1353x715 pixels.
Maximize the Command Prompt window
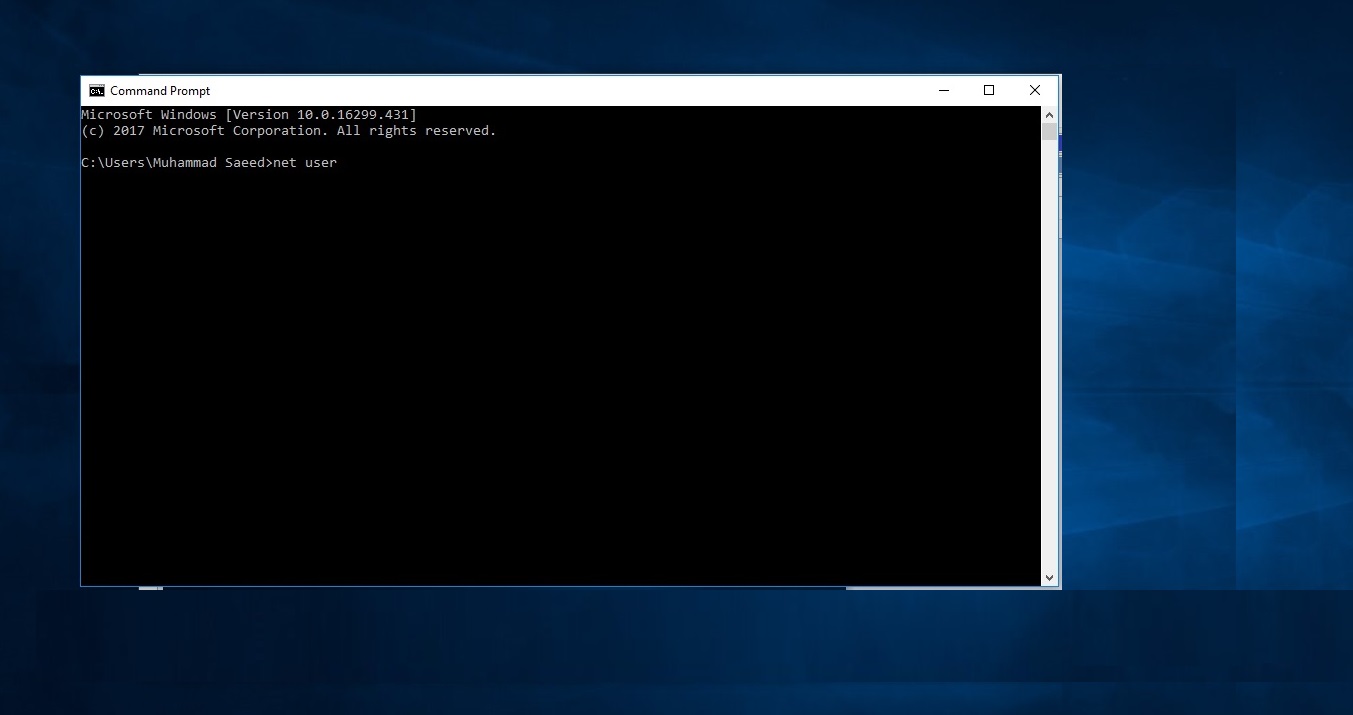[x=989, y=90]
